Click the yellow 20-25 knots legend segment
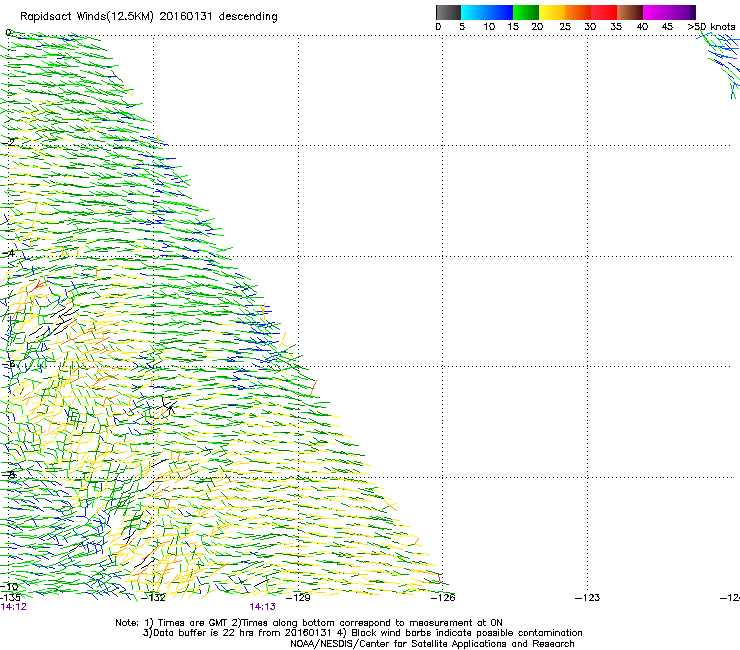Viewport: 740px width, 650px height. click(552, 12)
